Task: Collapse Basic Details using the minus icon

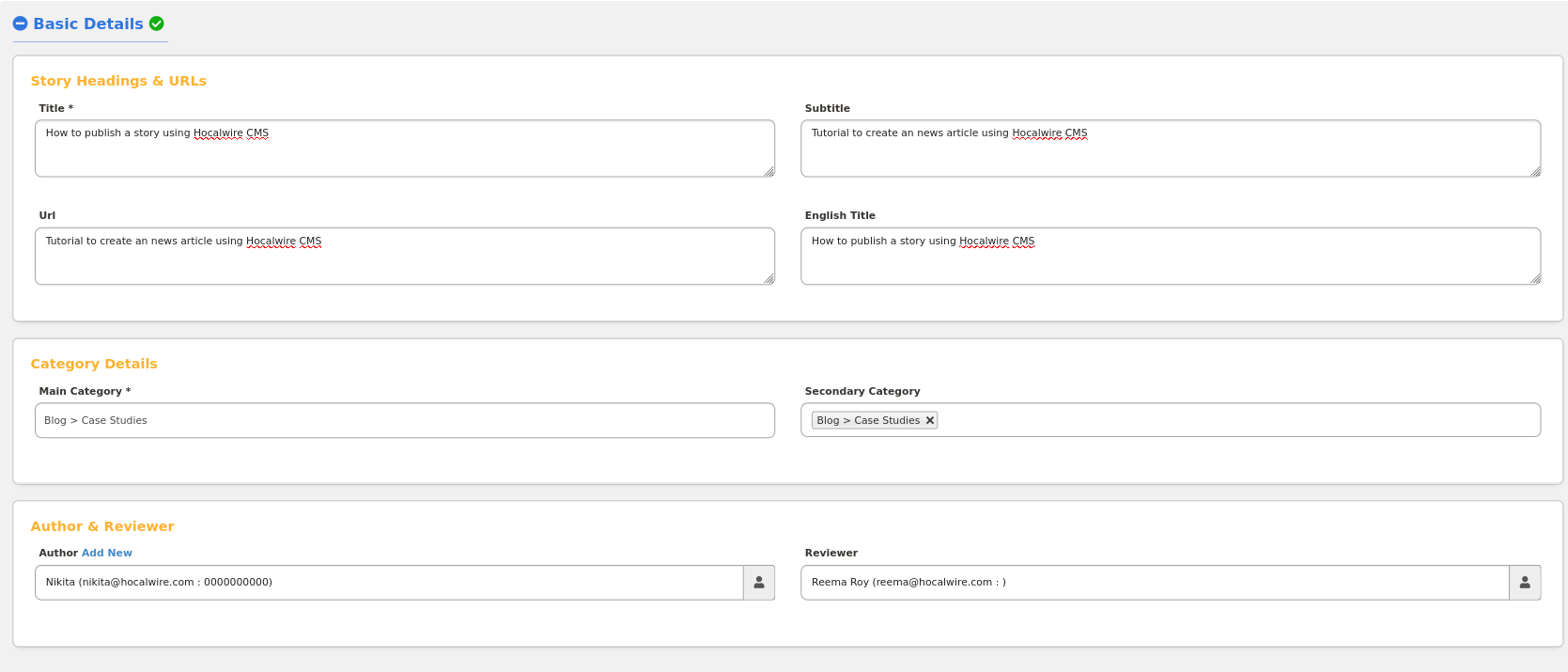Action: click(20, 23)
